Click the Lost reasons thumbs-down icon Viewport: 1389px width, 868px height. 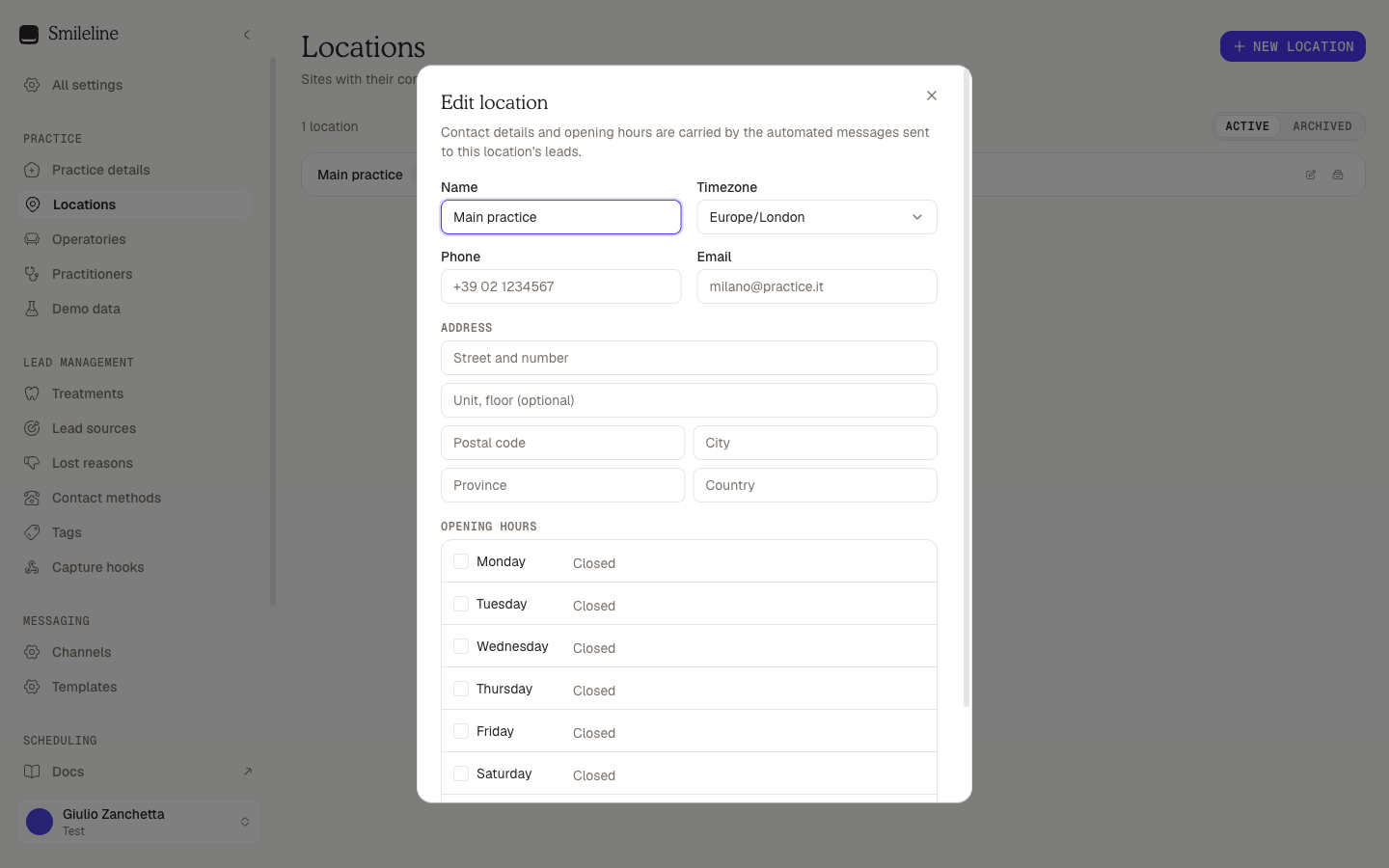coord(32,463)
